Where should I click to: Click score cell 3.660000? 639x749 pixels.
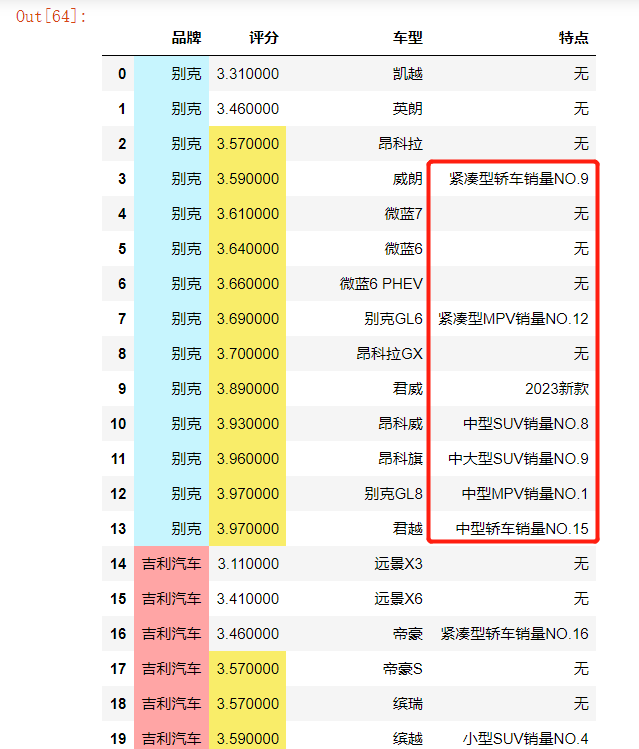(248, 284)
